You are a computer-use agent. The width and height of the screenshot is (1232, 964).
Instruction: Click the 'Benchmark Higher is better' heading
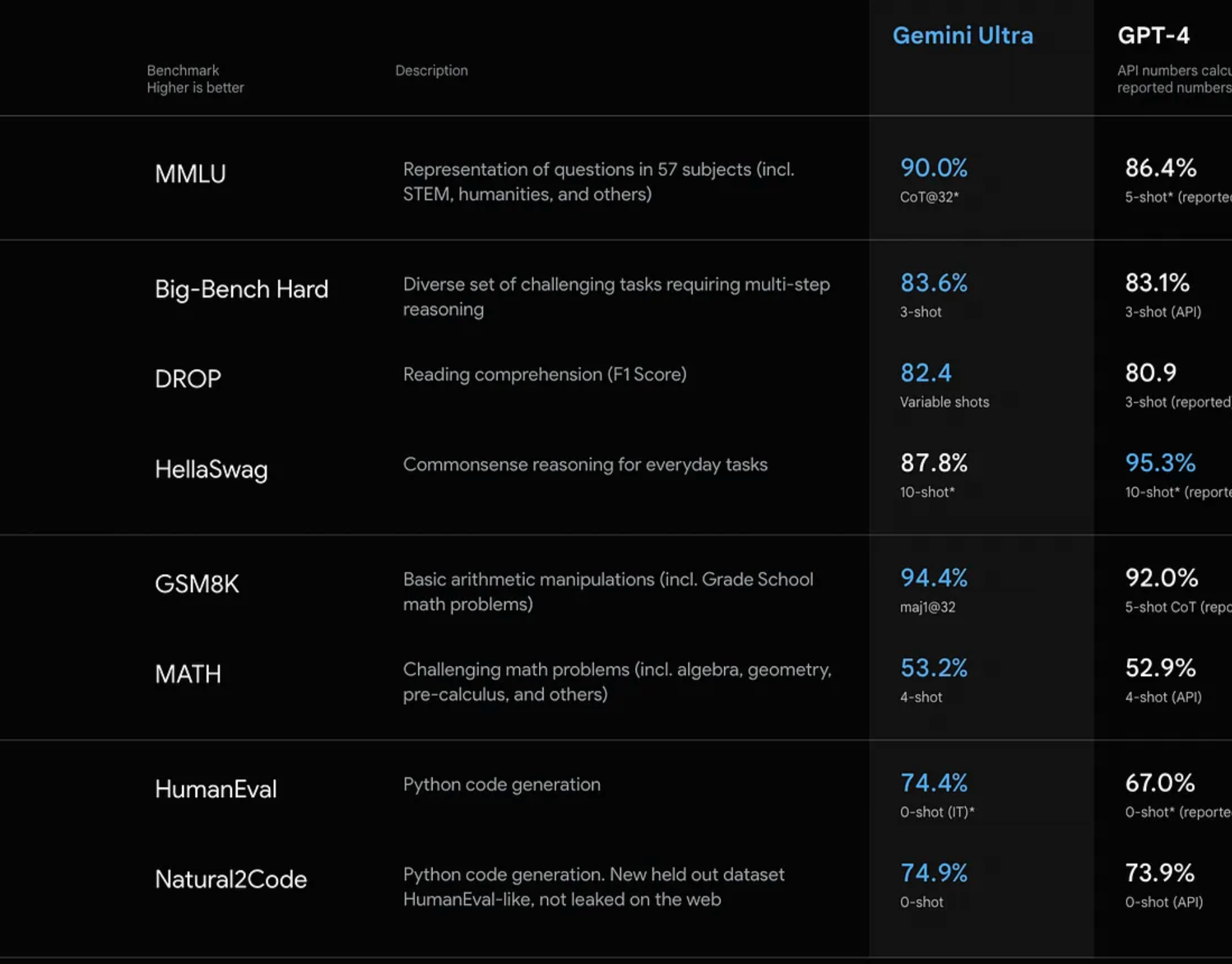click(x=195, y=79)
